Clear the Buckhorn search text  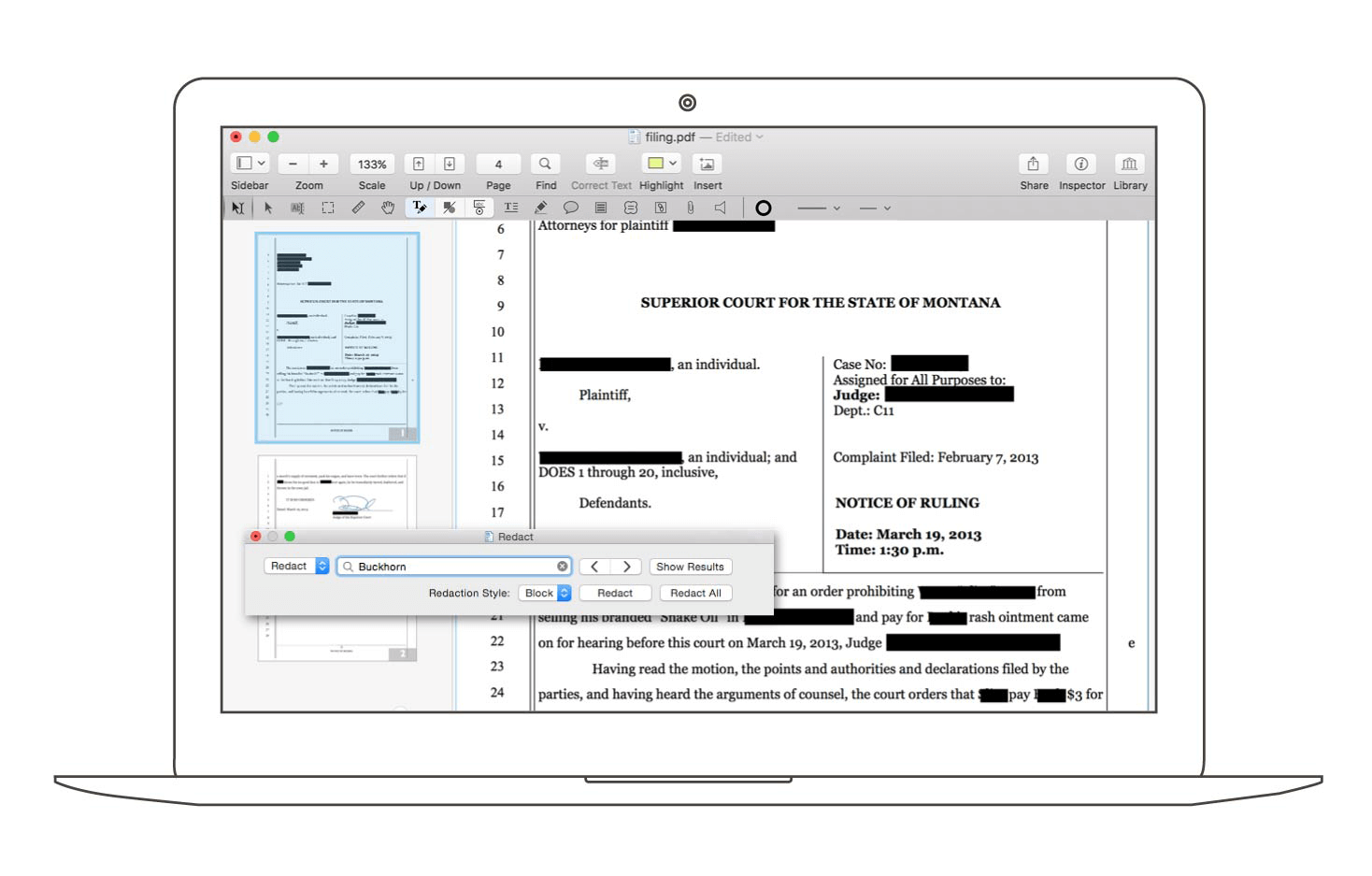562,567
